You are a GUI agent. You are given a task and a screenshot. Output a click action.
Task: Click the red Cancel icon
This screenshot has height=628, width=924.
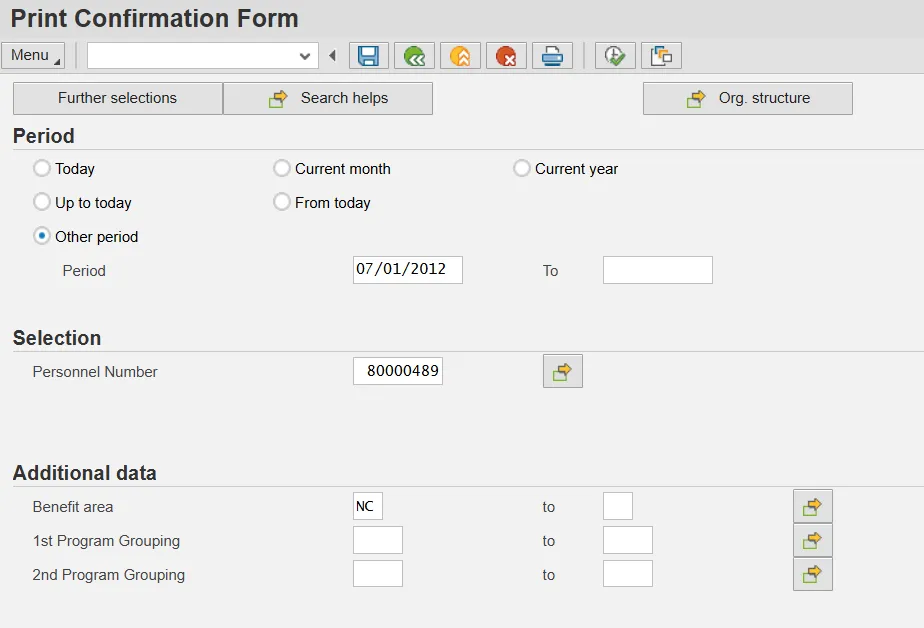(x=506, y=56)
